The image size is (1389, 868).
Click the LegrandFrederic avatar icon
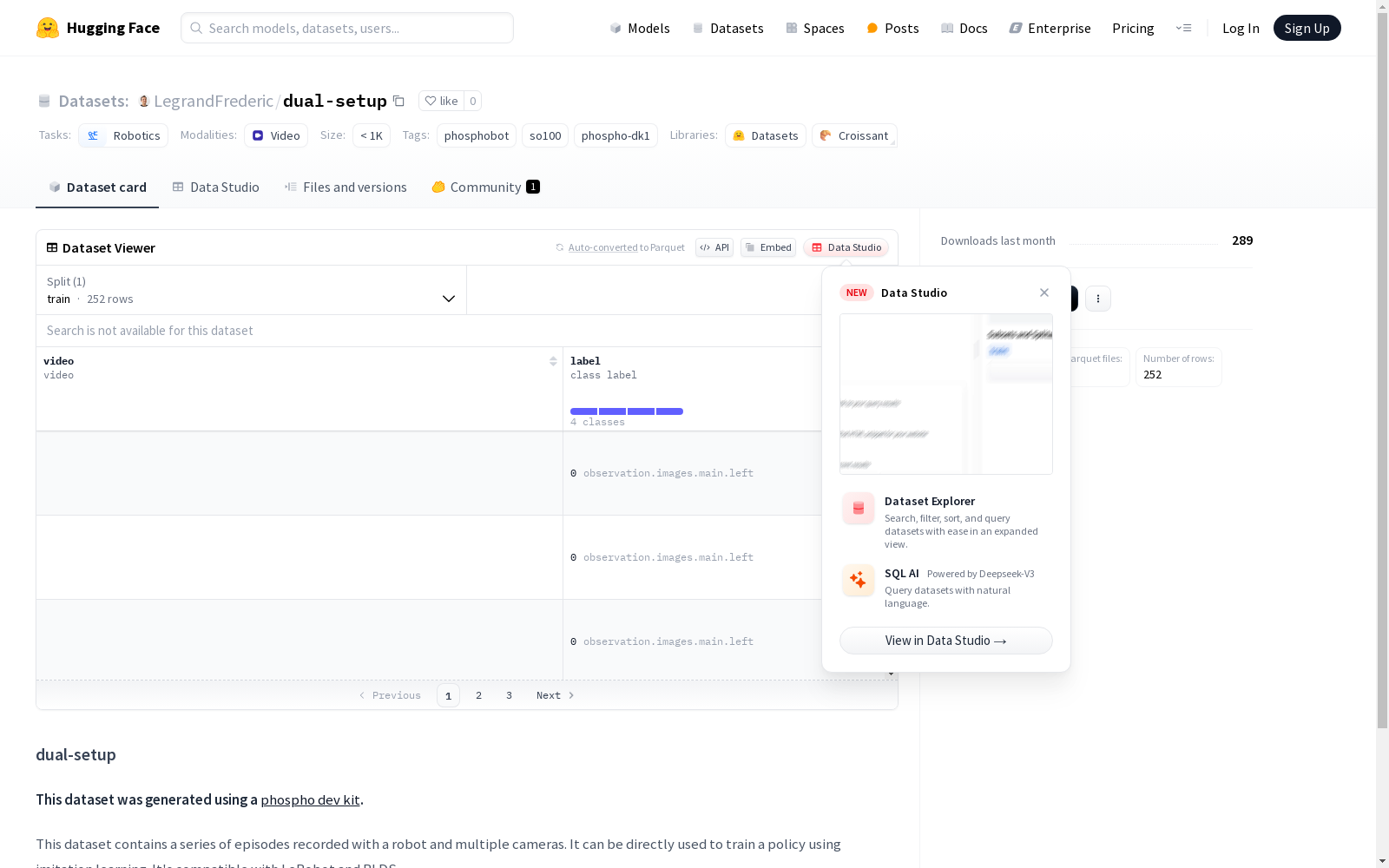tap(144, 101)
